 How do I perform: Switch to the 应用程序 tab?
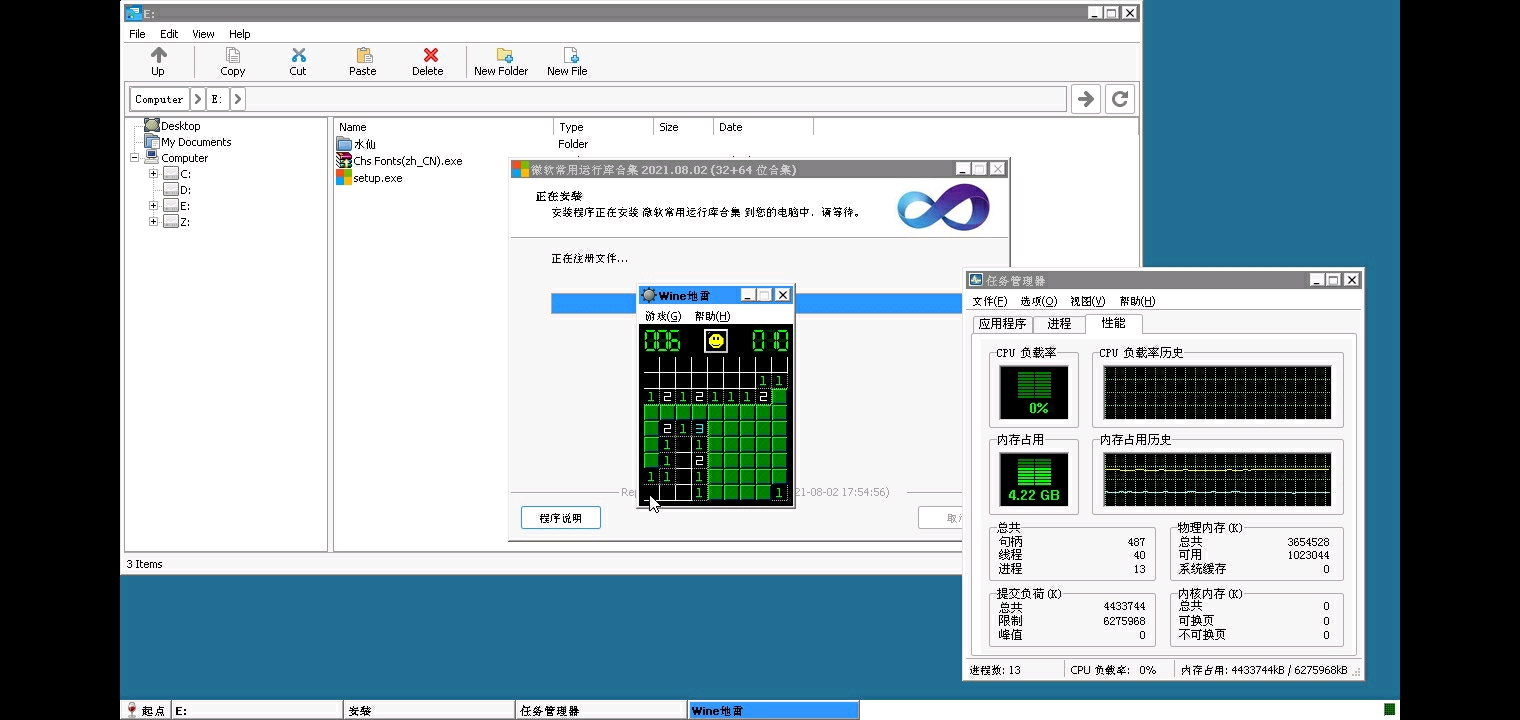click(1002, 324)
